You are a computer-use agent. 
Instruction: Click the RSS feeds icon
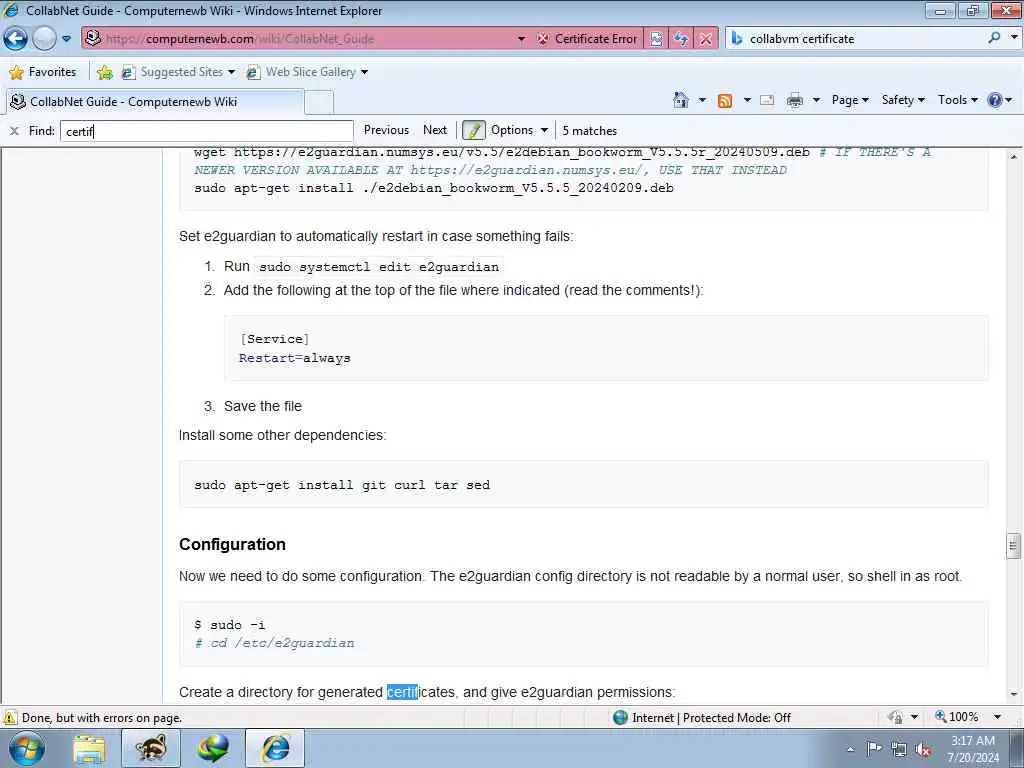coord(725,100)
